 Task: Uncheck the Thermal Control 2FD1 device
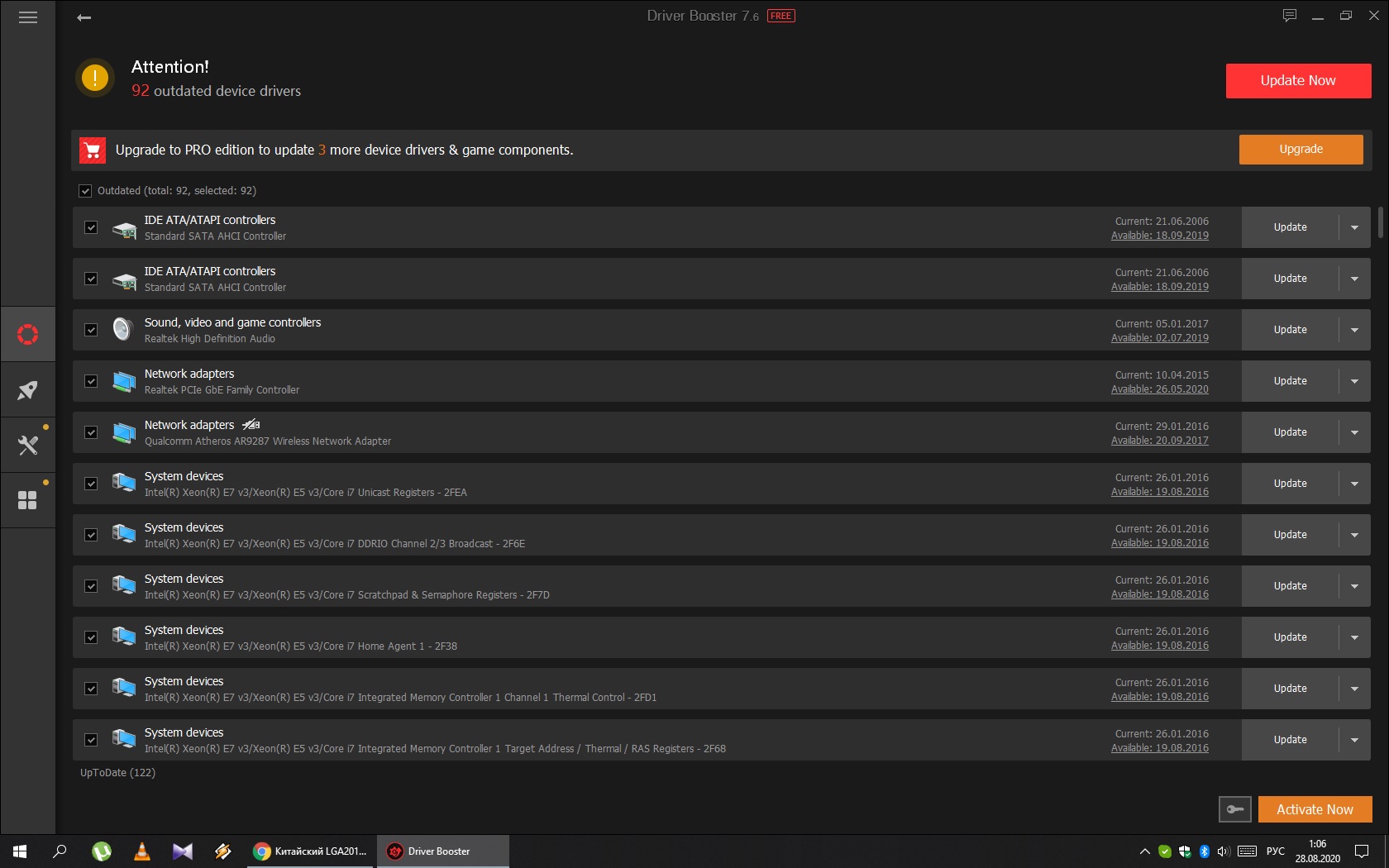coord(91,689)
